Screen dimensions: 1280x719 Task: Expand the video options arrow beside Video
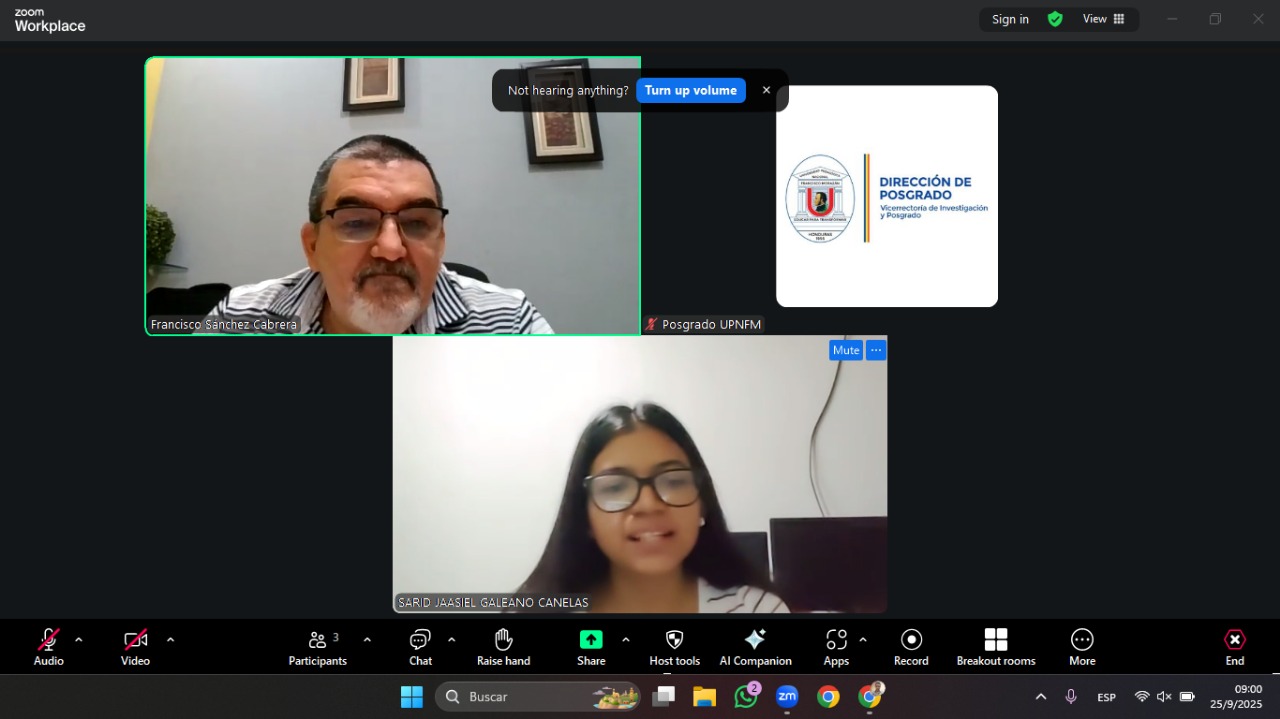coord(170,640)
